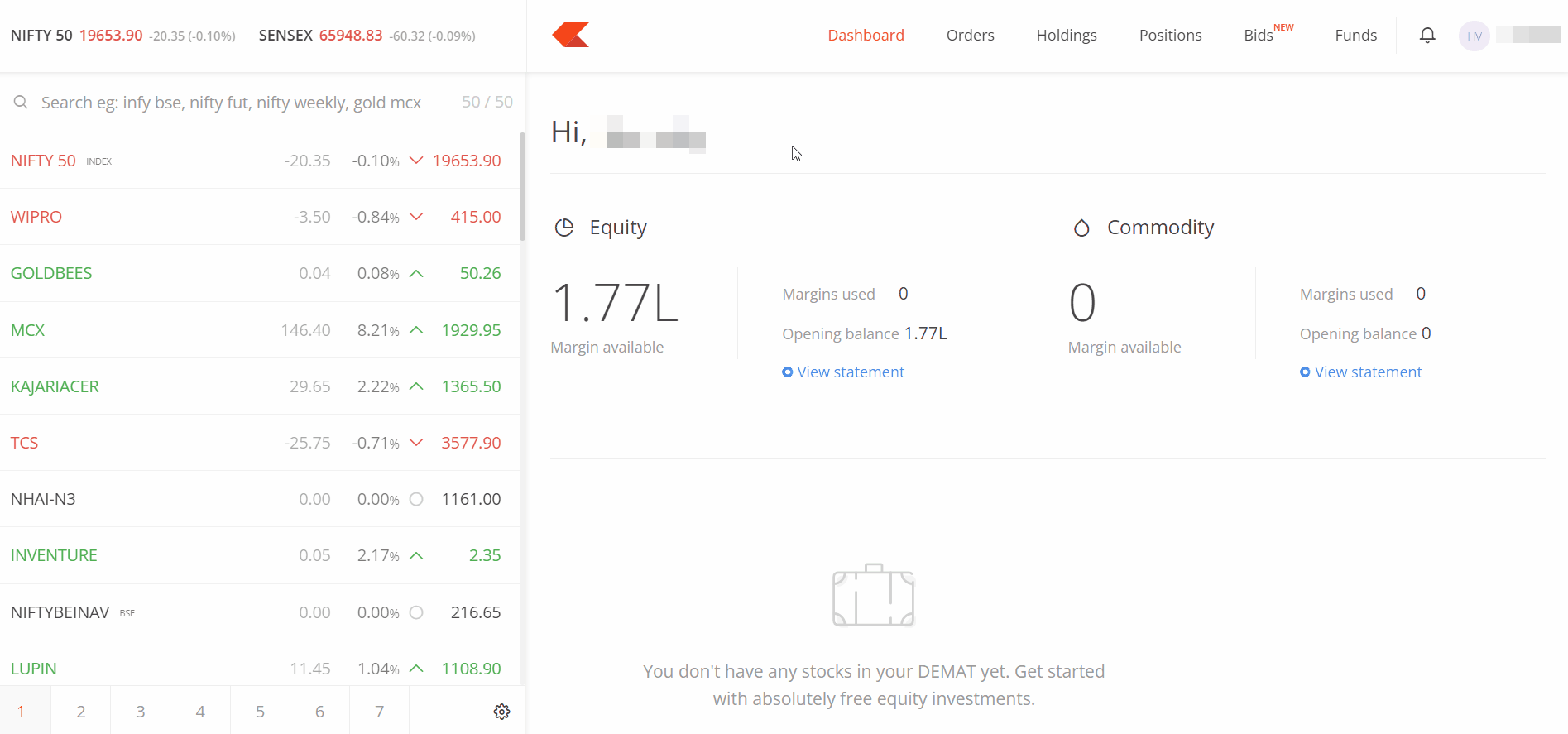Select NIFTY 50 in the watchlist
This screenshot has height=734, width=1568.
point(260,161)
